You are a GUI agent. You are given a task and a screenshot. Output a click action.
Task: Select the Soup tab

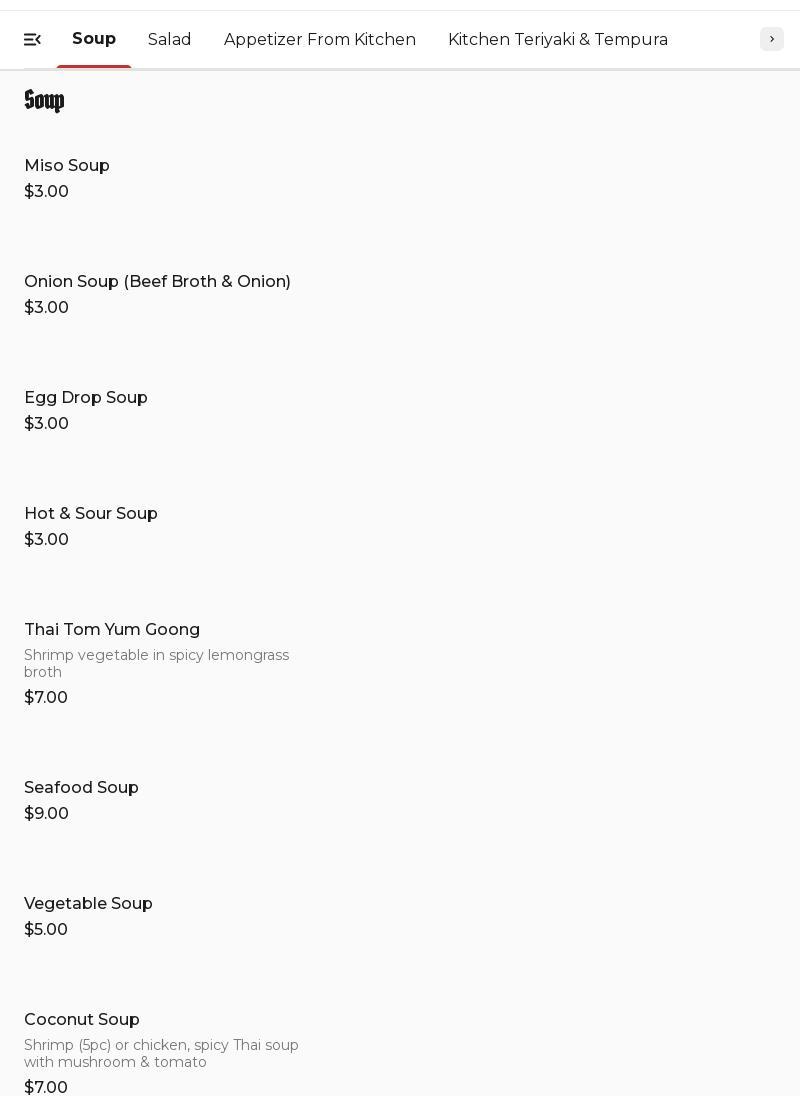[94, 38]
